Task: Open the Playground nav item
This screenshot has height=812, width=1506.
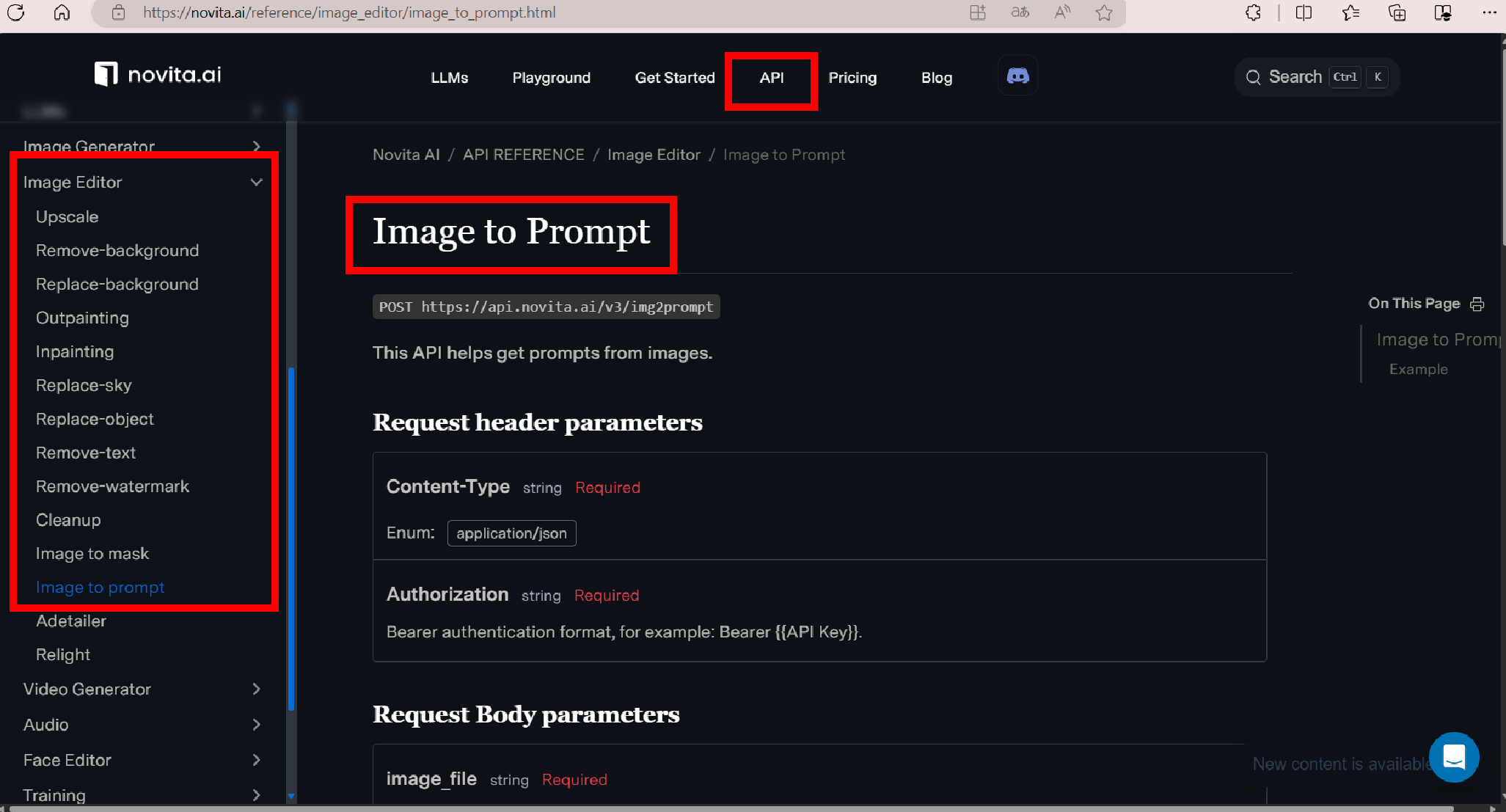Action: (x=551, y=78)
